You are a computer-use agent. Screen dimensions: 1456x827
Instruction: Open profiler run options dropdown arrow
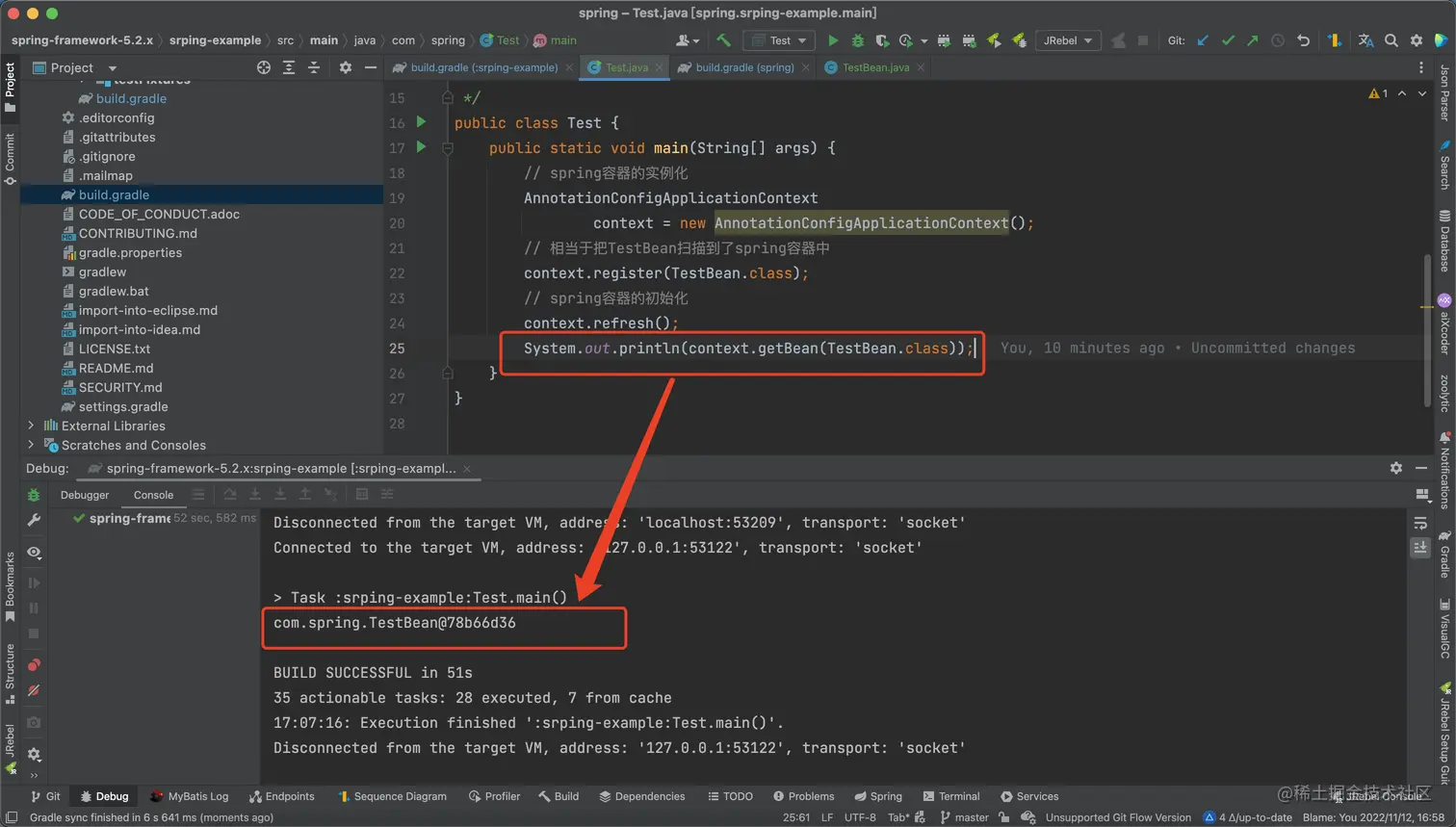click(924, 41)
